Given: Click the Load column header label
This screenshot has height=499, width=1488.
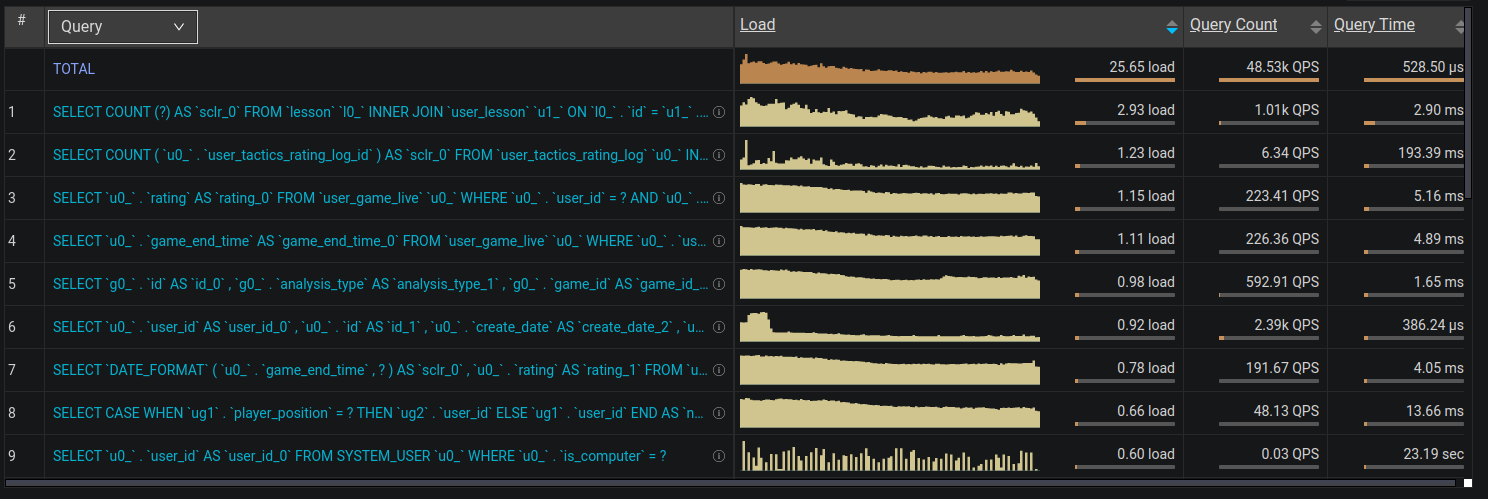Looking at the screenshot, I should (757, 25).
